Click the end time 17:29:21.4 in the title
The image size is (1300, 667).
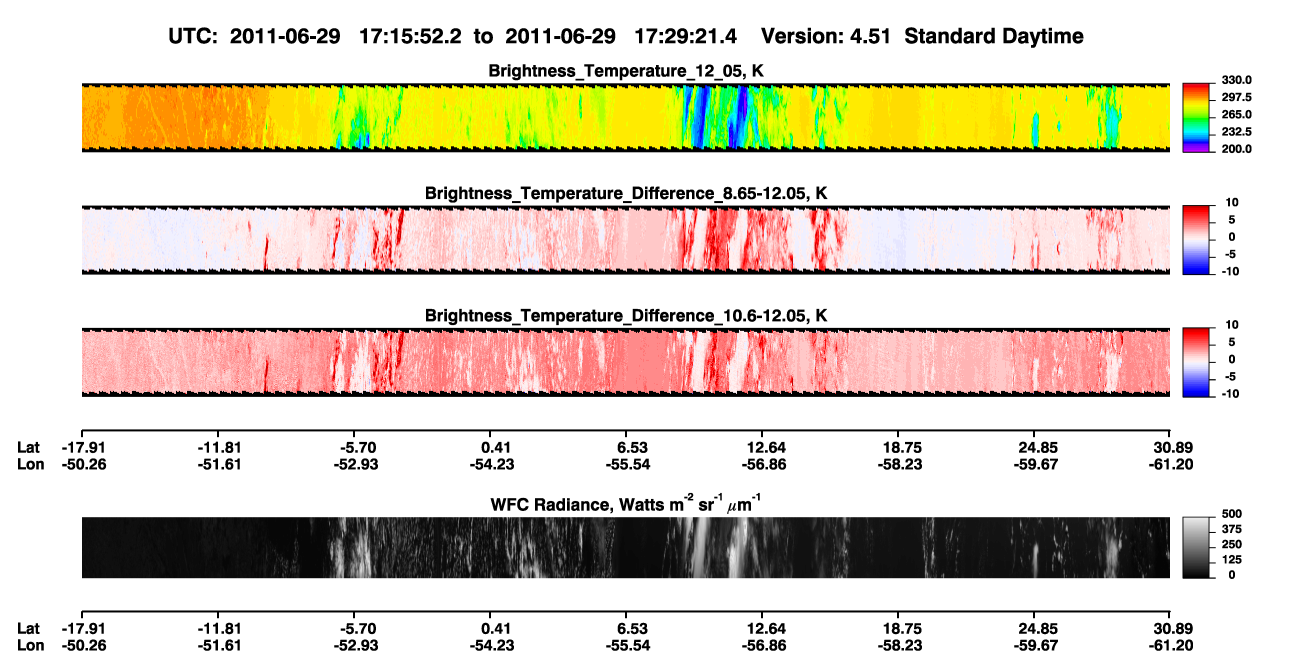686,36
